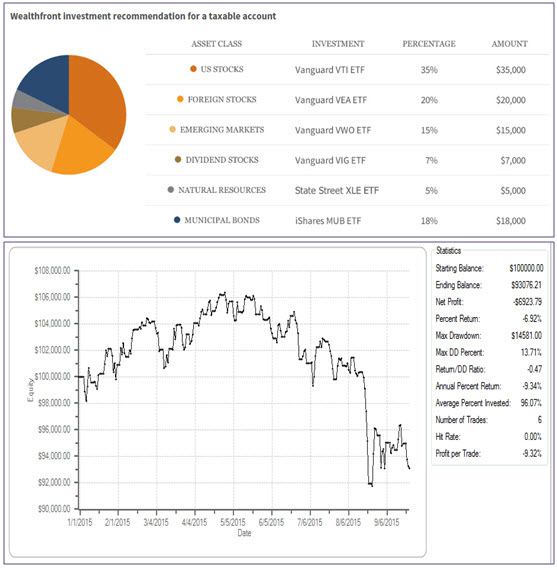557x568 pixels.
Task: Click the $108,000.00 y-axis label
Action: [53, 271]
